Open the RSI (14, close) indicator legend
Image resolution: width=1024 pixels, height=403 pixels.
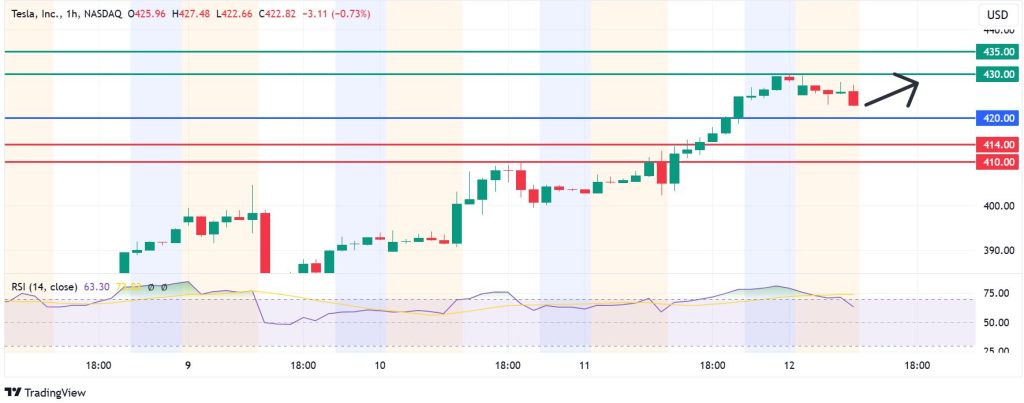click(x=42, y=287)
